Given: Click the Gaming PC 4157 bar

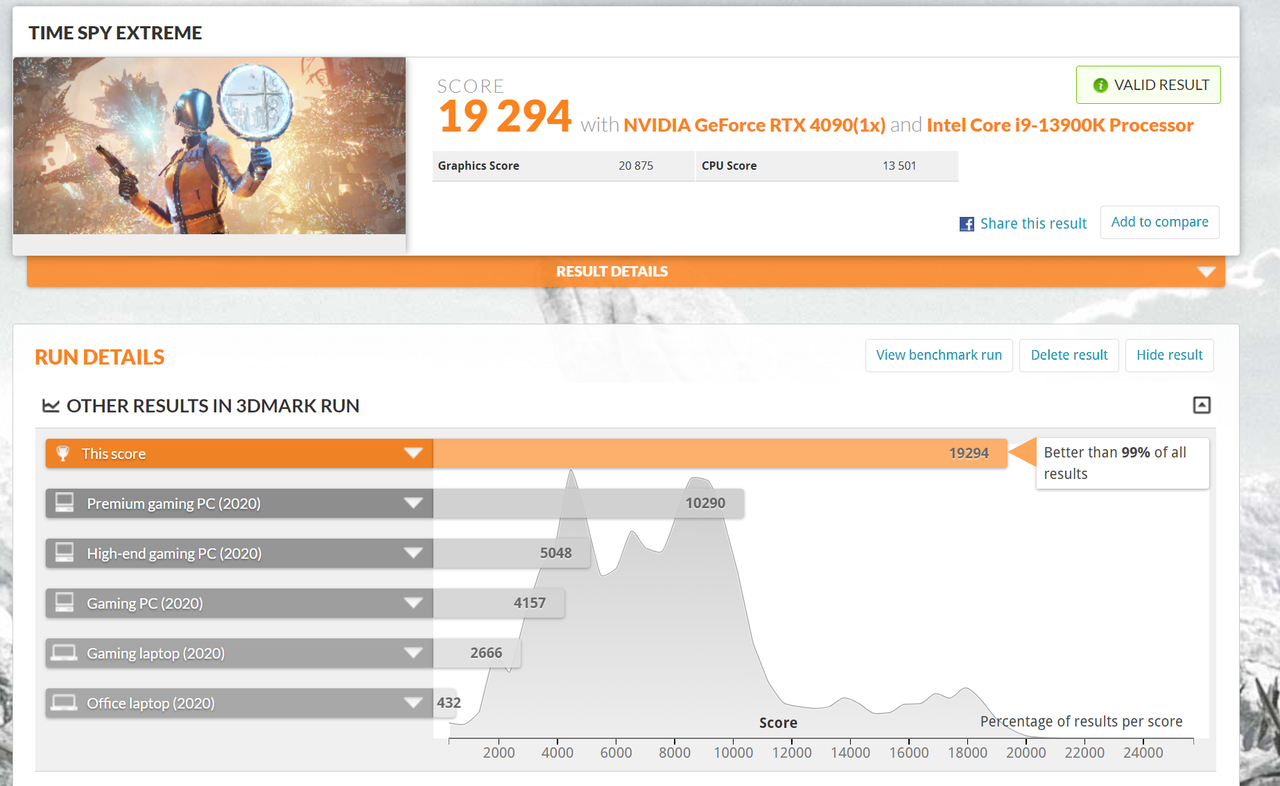Looking at the screenshot, I should point(498,603).
